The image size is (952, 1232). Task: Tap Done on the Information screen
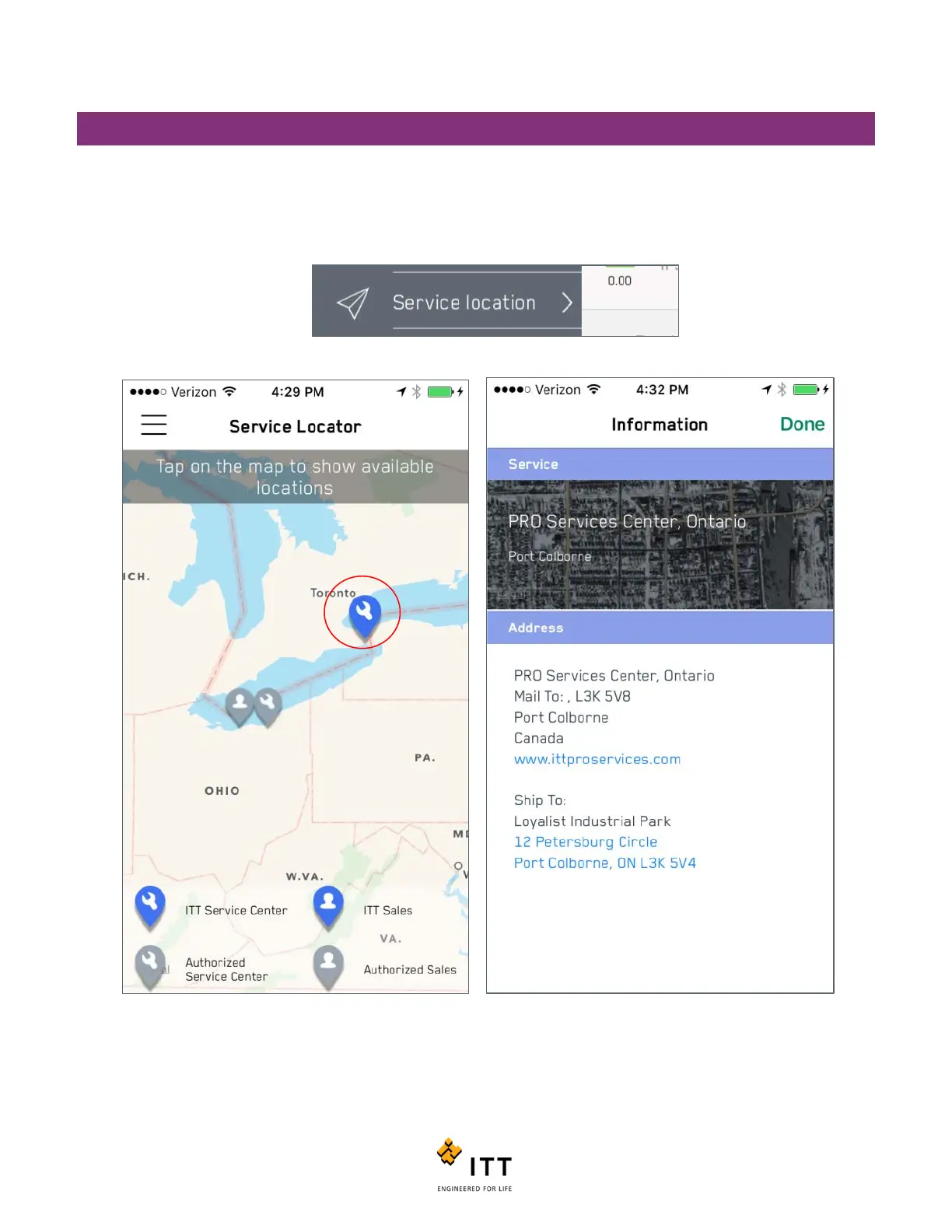pyautogui.click(x=802, y=424)
